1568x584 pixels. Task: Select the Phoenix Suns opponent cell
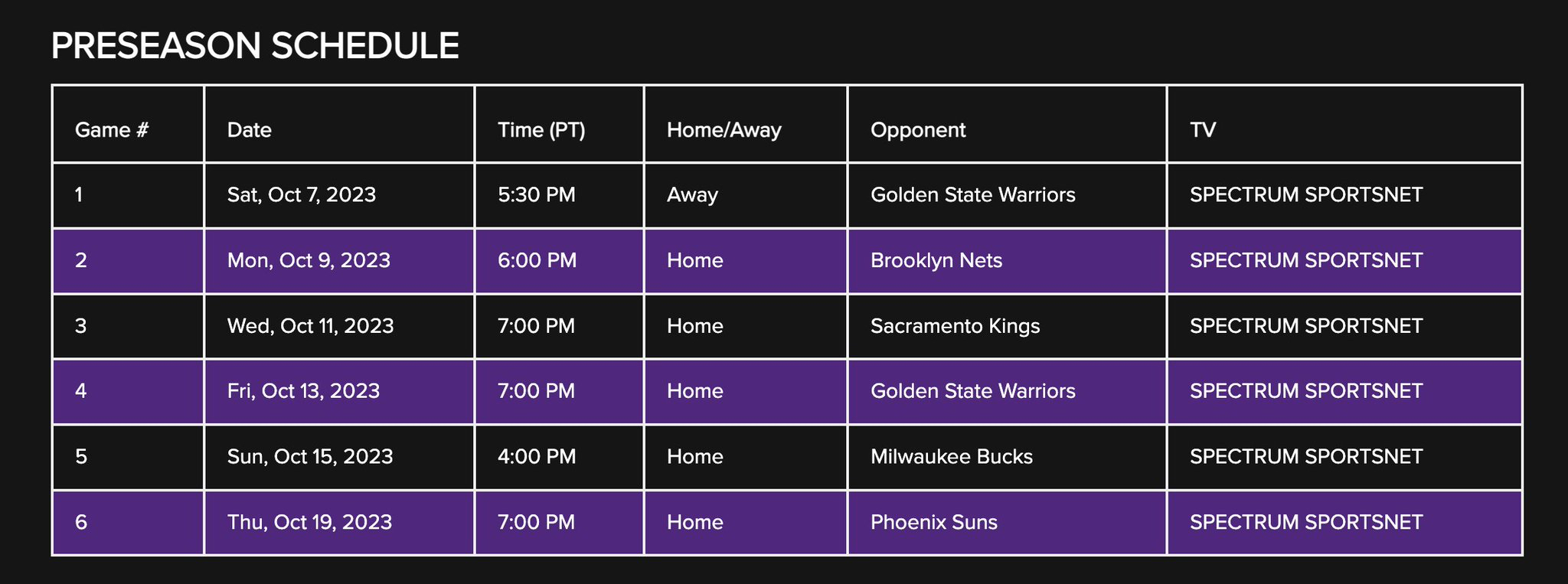[1007, 523]
